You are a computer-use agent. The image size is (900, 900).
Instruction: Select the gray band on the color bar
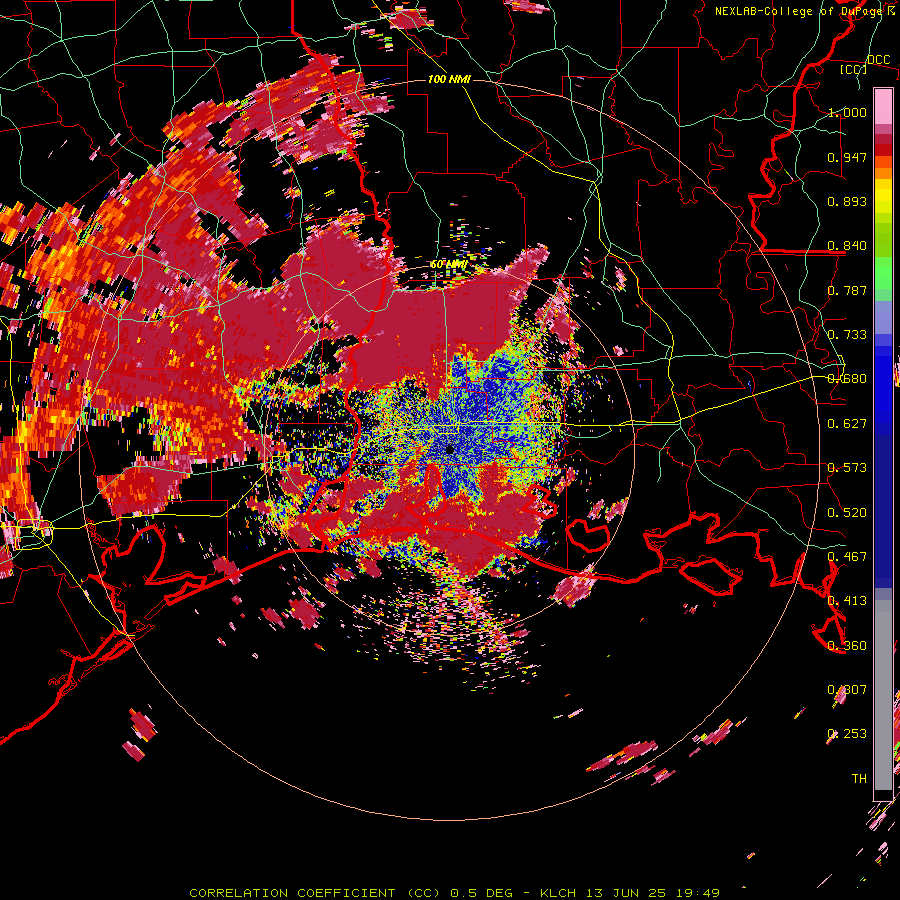(x=883, y=695)
